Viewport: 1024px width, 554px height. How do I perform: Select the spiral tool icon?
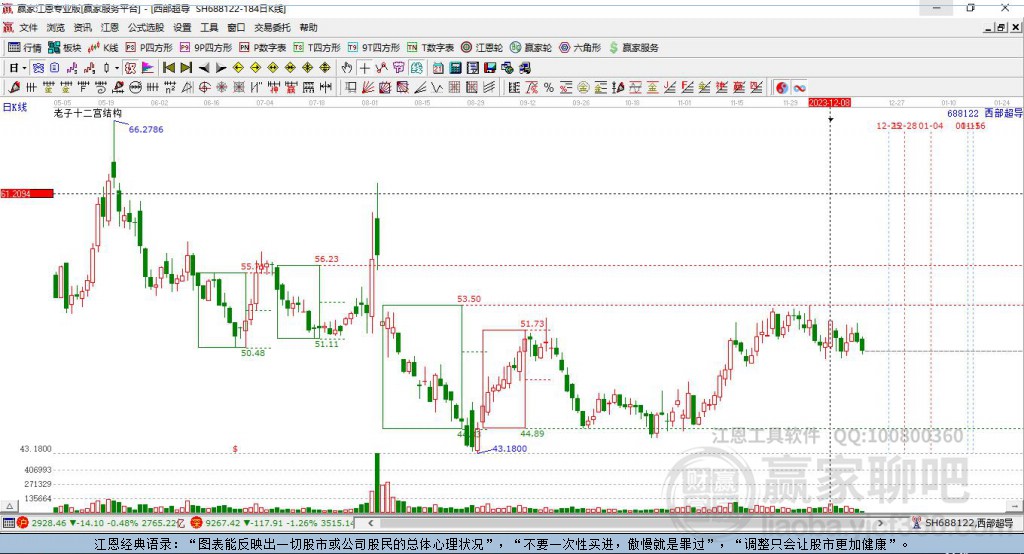[101, 88]
